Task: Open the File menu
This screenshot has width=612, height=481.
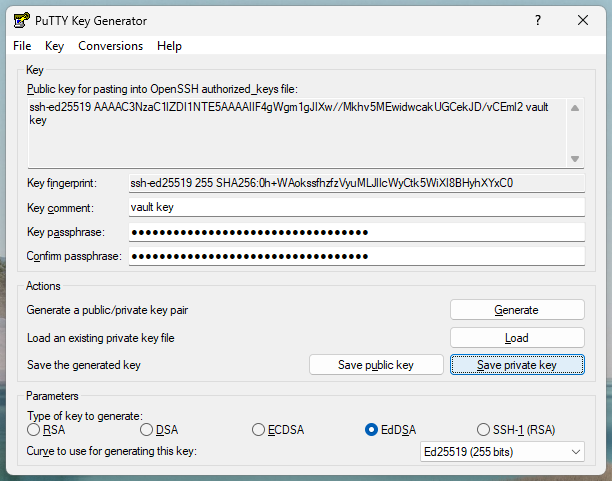Action: 22,46
